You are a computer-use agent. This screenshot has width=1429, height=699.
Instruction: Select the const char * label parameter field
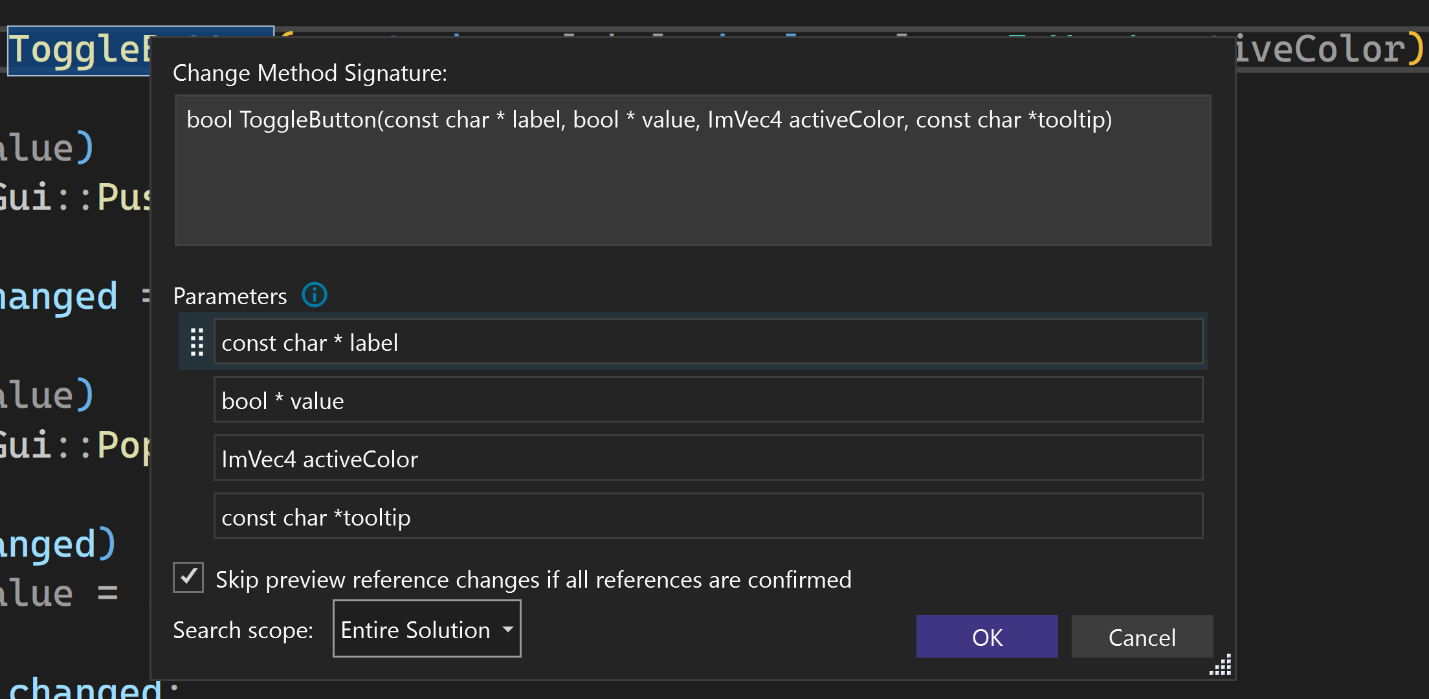(708, 342)
